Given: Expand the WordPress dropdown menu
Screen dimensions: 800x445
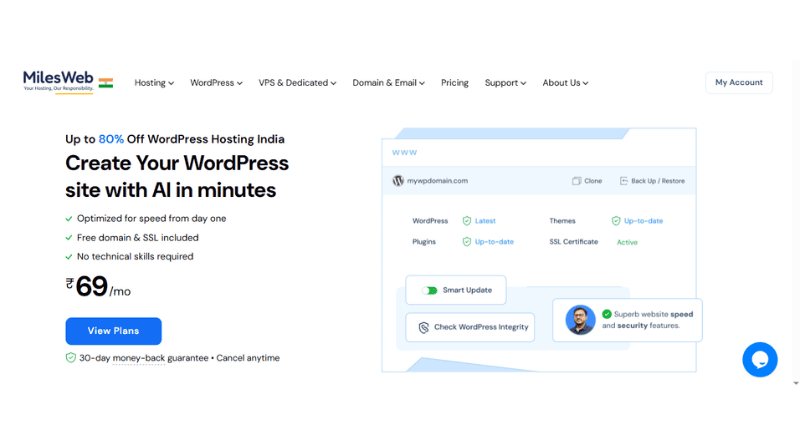Looking at the screenshot, I should tap(216, 83).
